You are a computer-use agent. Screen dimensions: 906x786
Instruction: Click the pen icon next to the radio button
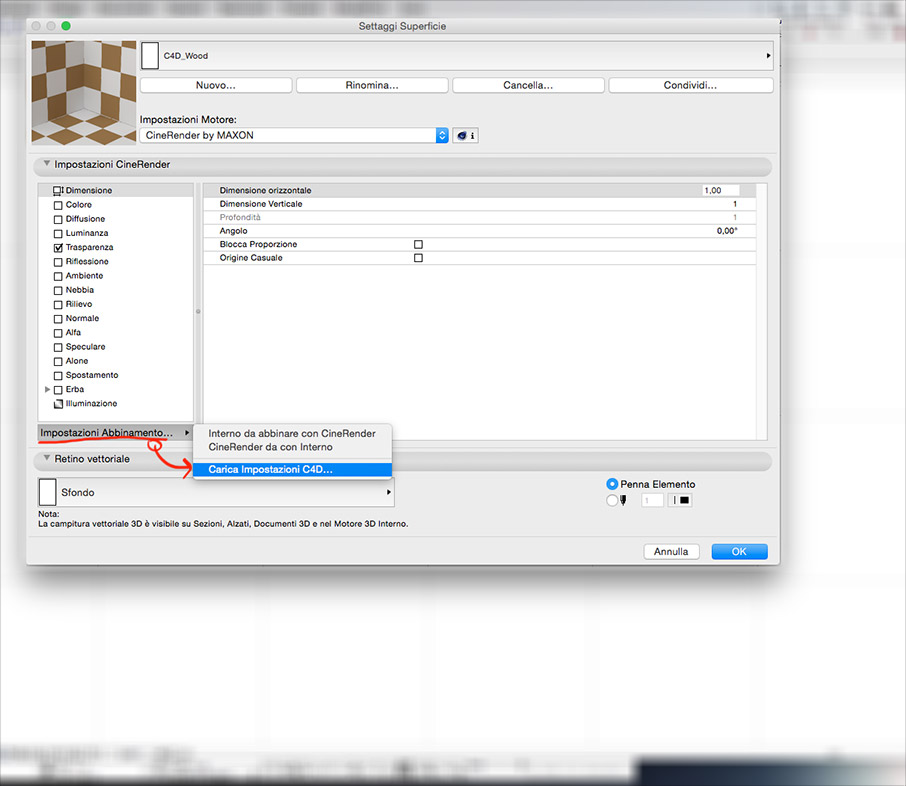pos(625,501)
